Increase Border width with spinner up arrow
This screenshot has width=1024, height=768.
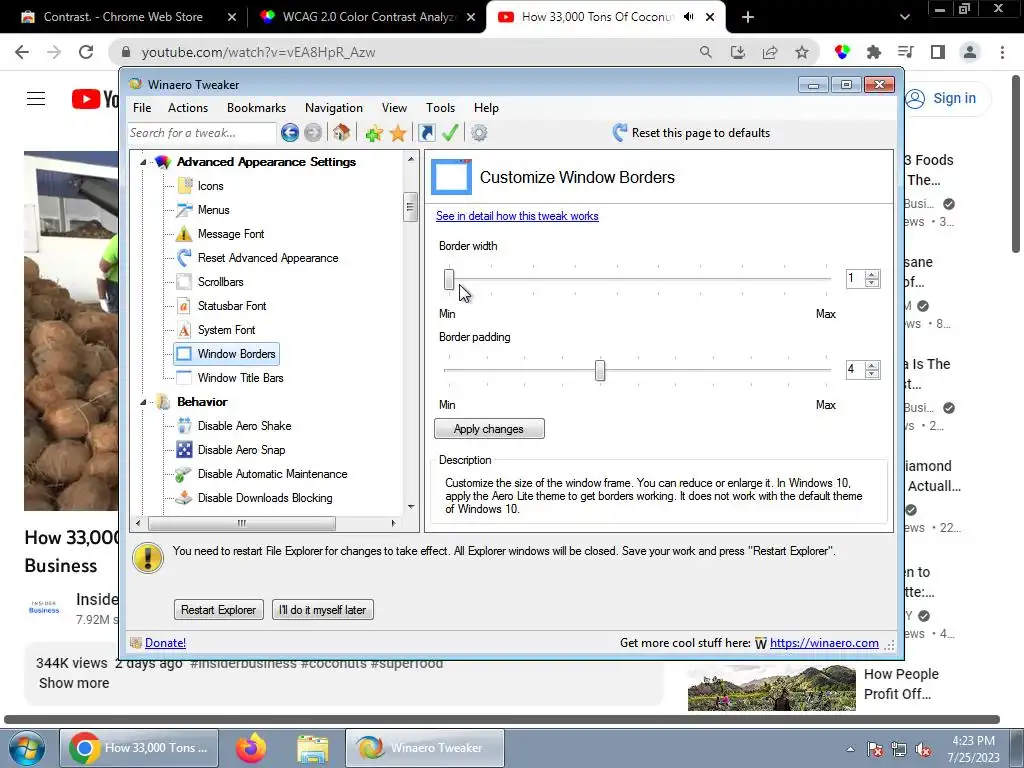tap(872, 274)
